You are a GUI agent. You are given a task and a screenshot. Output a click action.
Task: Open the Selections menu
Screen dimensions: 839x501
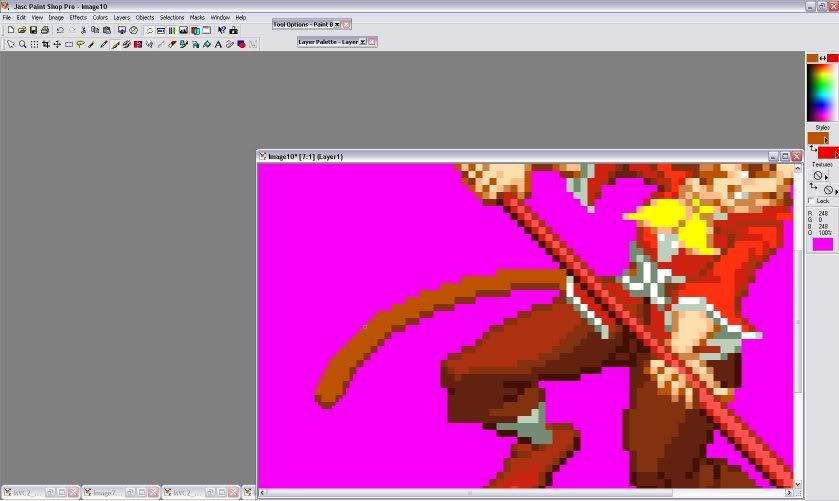click(x=172, y=18)
